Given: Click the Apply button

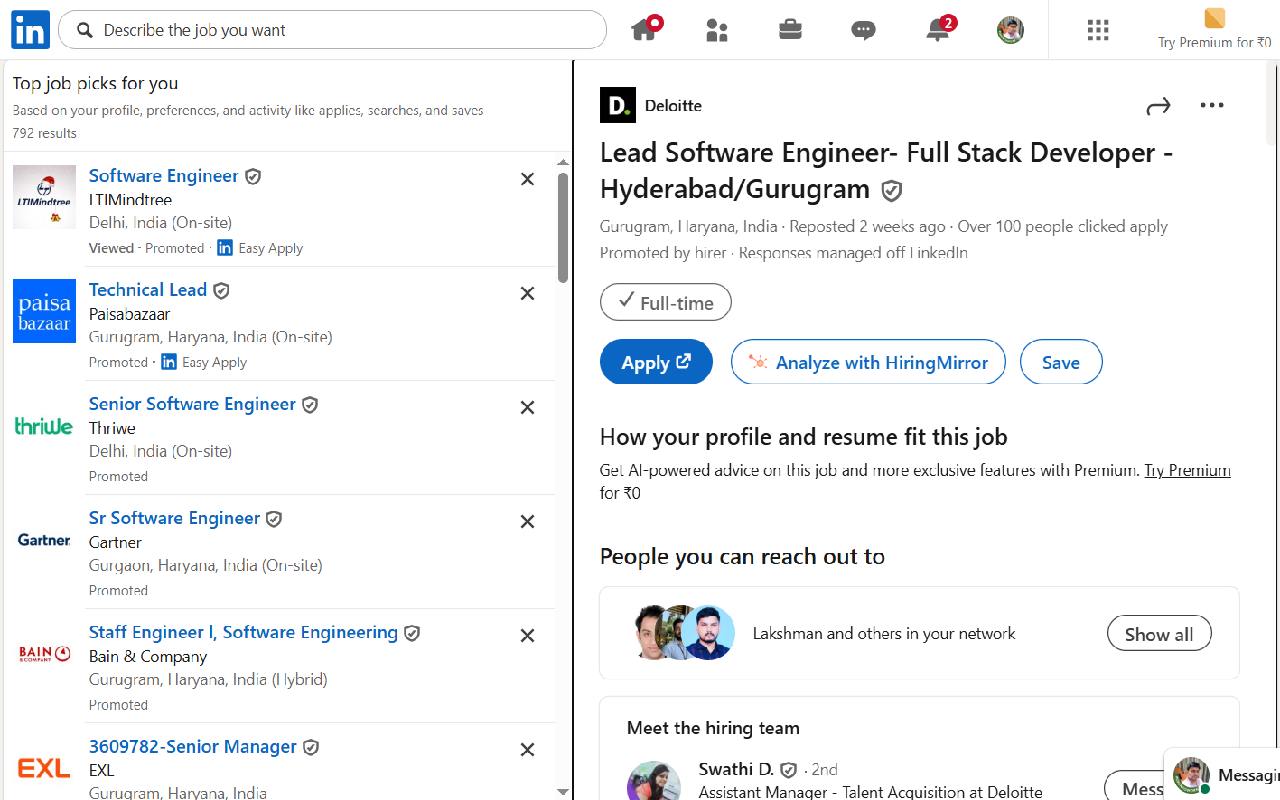Looking at the screenshot, I should tap(656, 361).
